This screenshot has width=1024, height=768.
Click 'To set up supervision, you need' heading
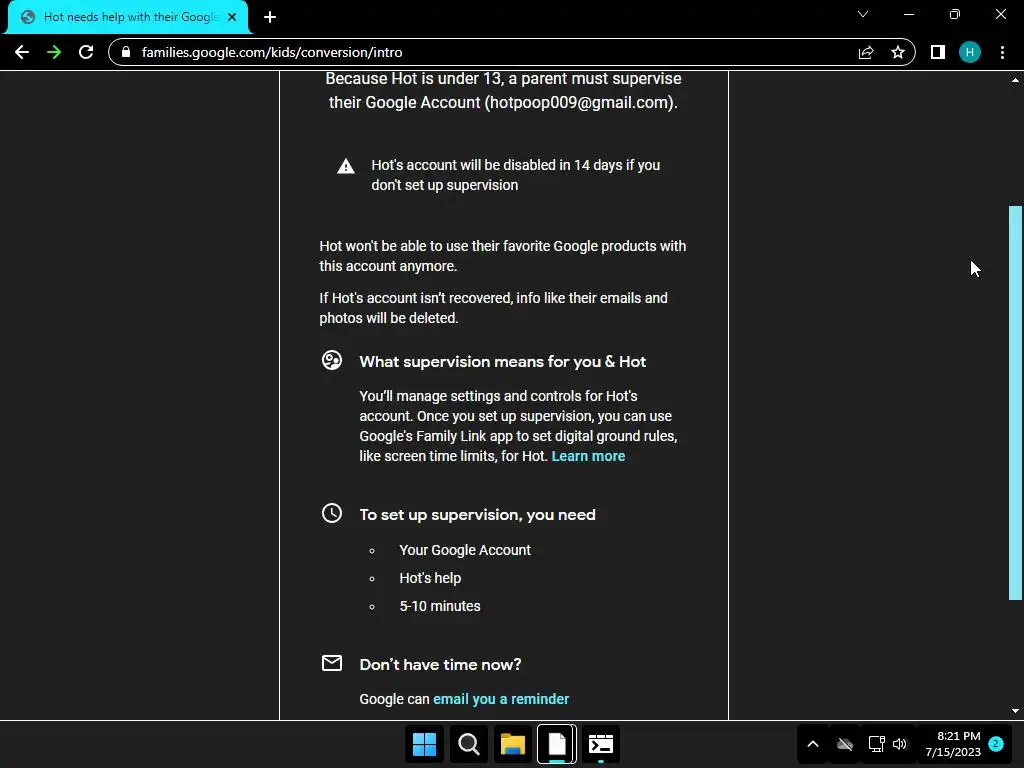477,515
